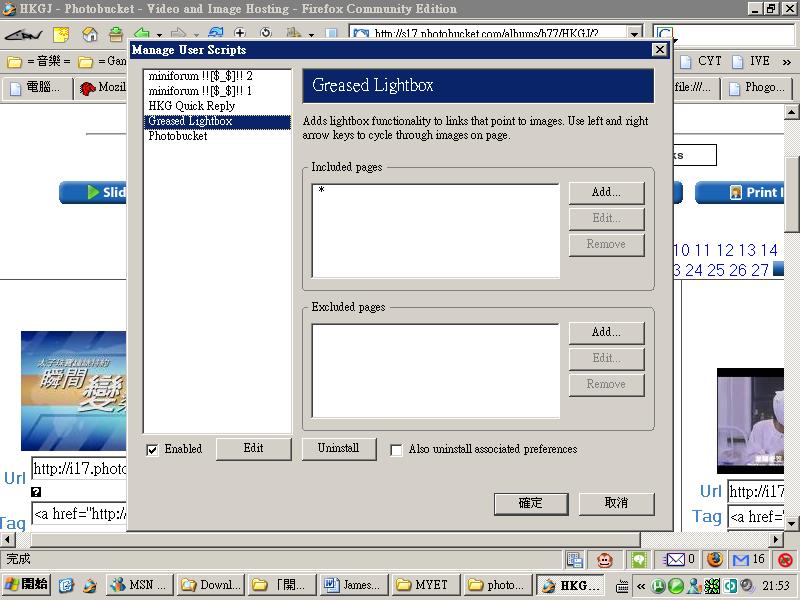Open the Forward history dropdown arrow
Image resolution: width=800 pixels, height=600 pixels.
[195, 35]
